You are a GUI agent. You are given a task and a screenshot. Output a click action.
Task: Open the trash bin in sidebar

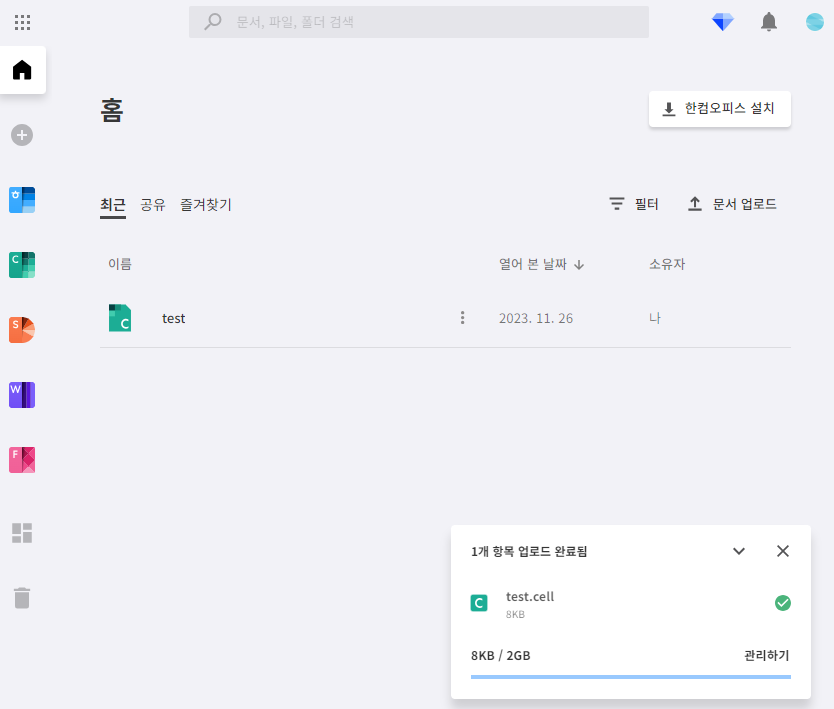[22, 598]
